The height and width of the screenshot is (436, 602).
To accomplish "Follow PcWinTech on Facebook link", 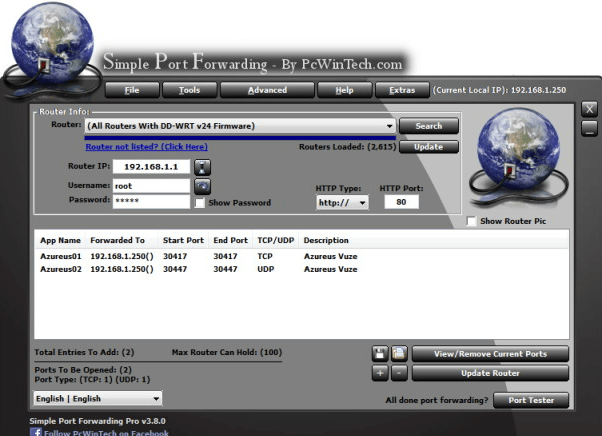I will coord(106,433).
